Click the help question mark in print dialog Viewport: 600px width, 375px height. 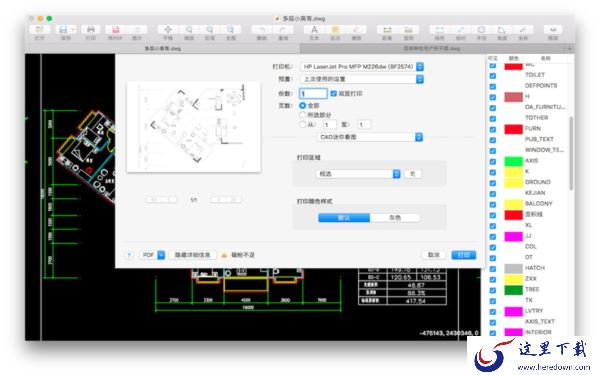coord(129,255)
